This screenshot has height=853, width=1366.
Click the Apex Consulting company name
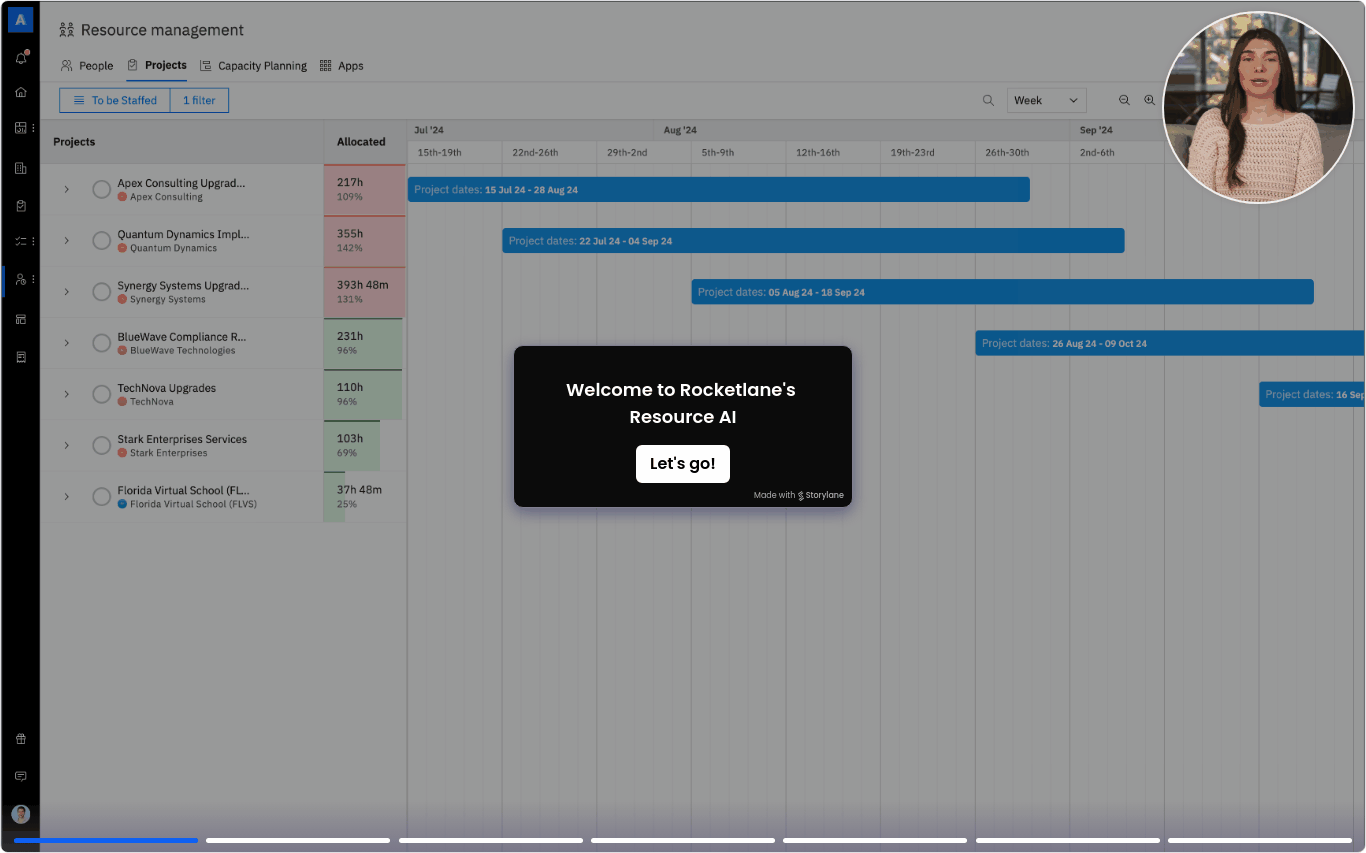pyautogui.click(x=166, y=197)
